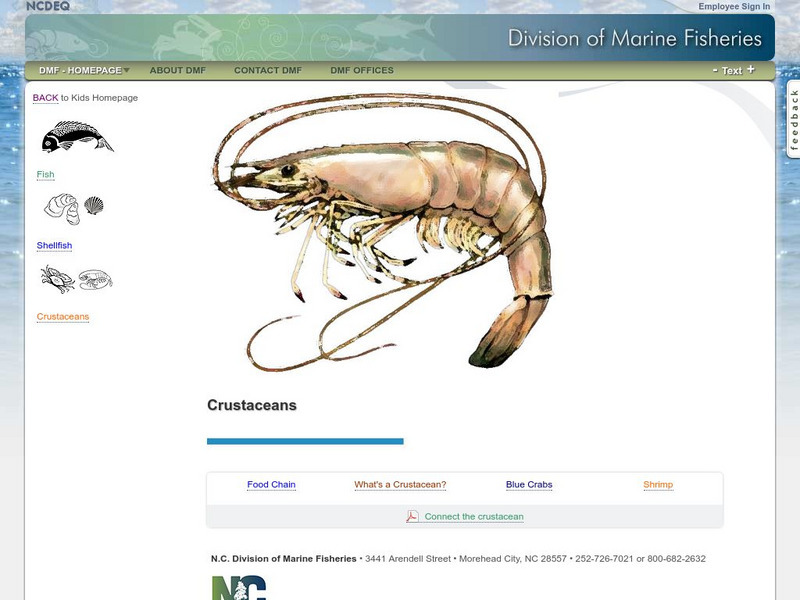Select ABOUT DMF in the navigation bar
Viewport: 800px width, 600px height.
tap(177, 70)
